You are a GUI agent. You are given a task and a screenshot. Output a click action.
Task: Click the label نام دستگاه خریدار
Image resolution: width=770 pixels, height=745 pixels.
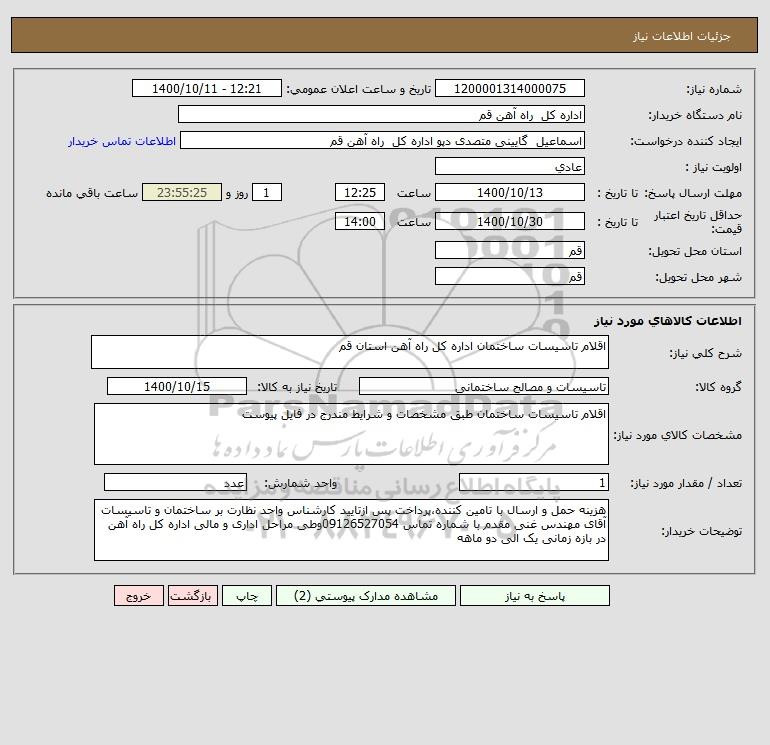pyautogui.click(x=695, y=115)
